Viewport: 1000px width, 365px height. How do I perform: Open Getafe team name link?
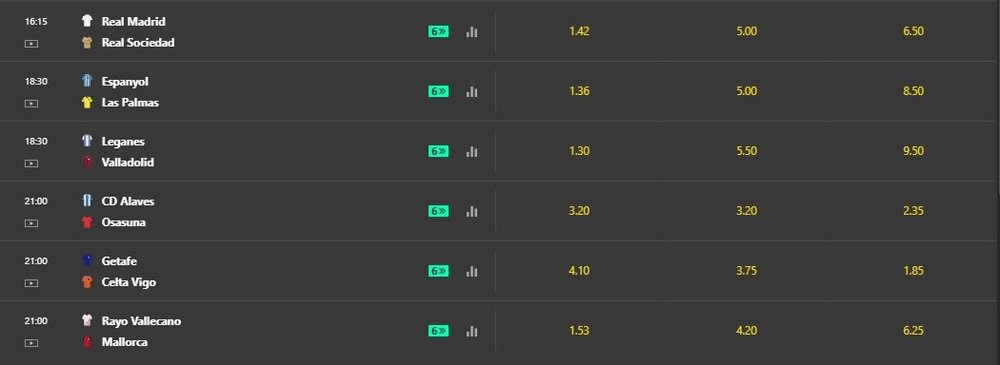point(119,261)
